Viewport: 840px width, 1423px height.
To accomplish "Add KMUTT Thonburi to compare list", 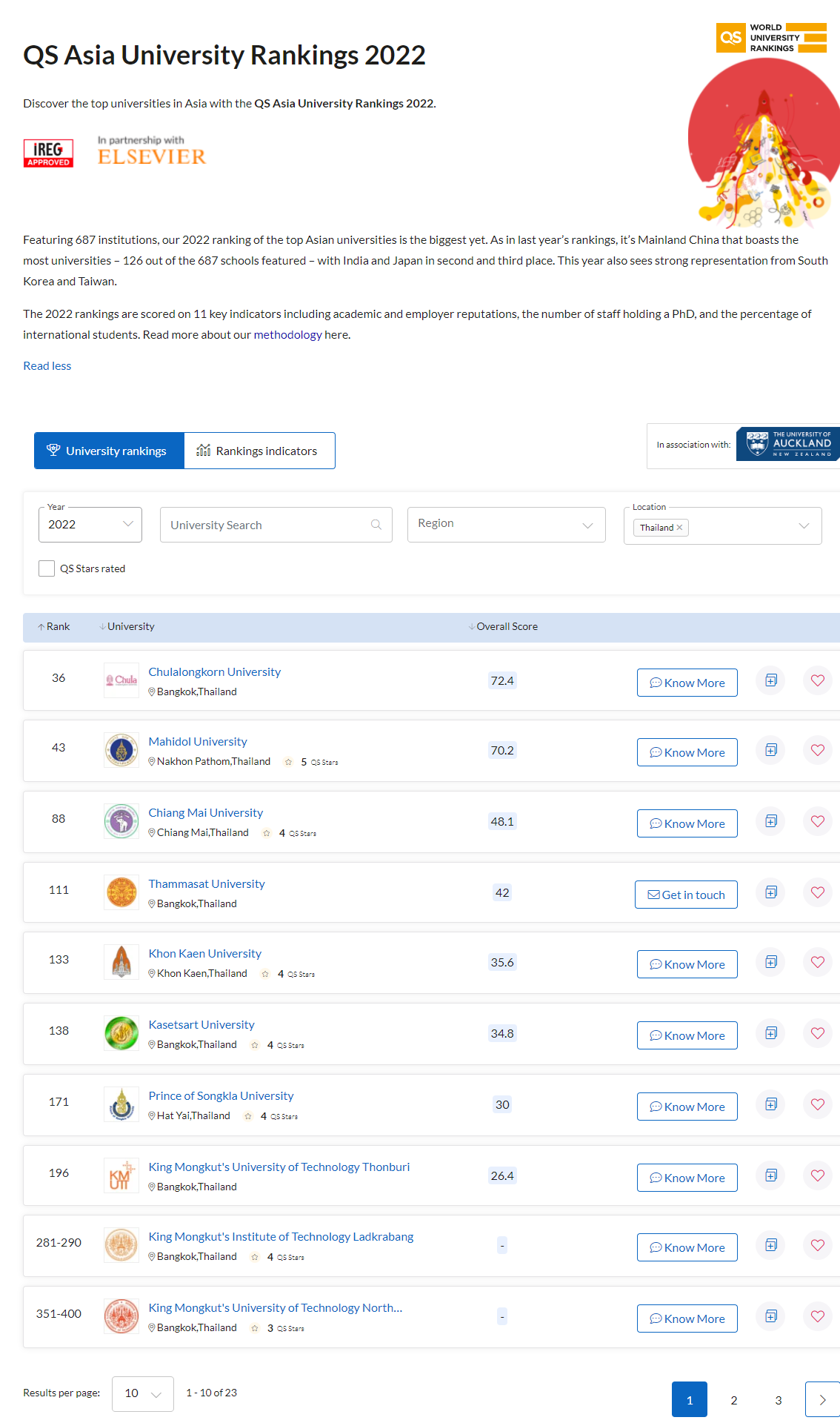I will tap(771, 1175).
